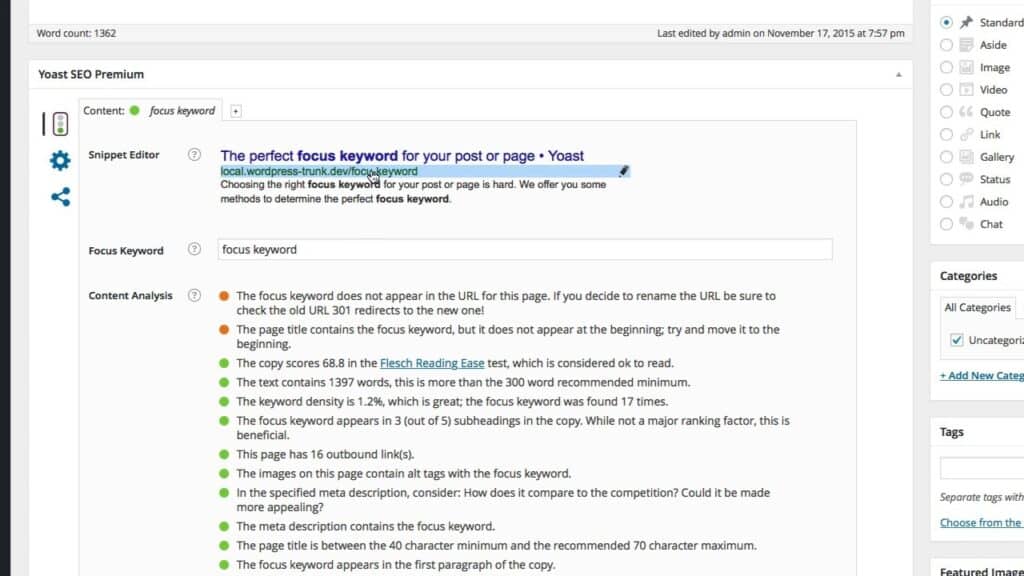Add a new keyword tab with plus icon
Viewport: 1024px width, 576px height.
[x=236, y=111]
